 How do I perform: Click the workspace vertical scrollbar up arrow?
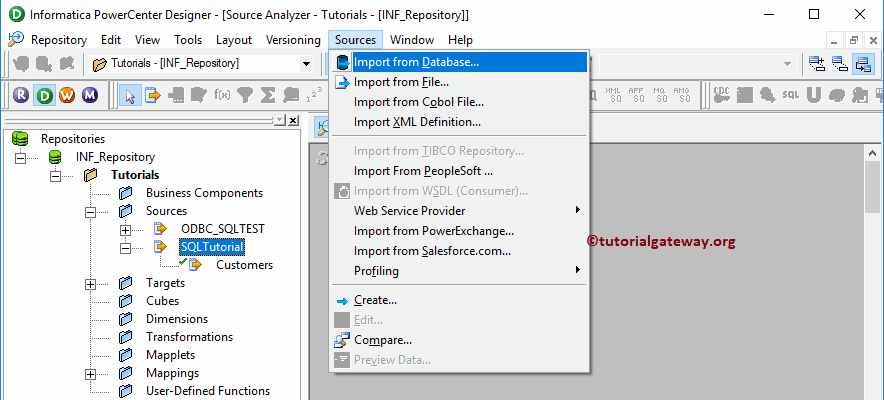pyautogui.click(x=872, y=153)
